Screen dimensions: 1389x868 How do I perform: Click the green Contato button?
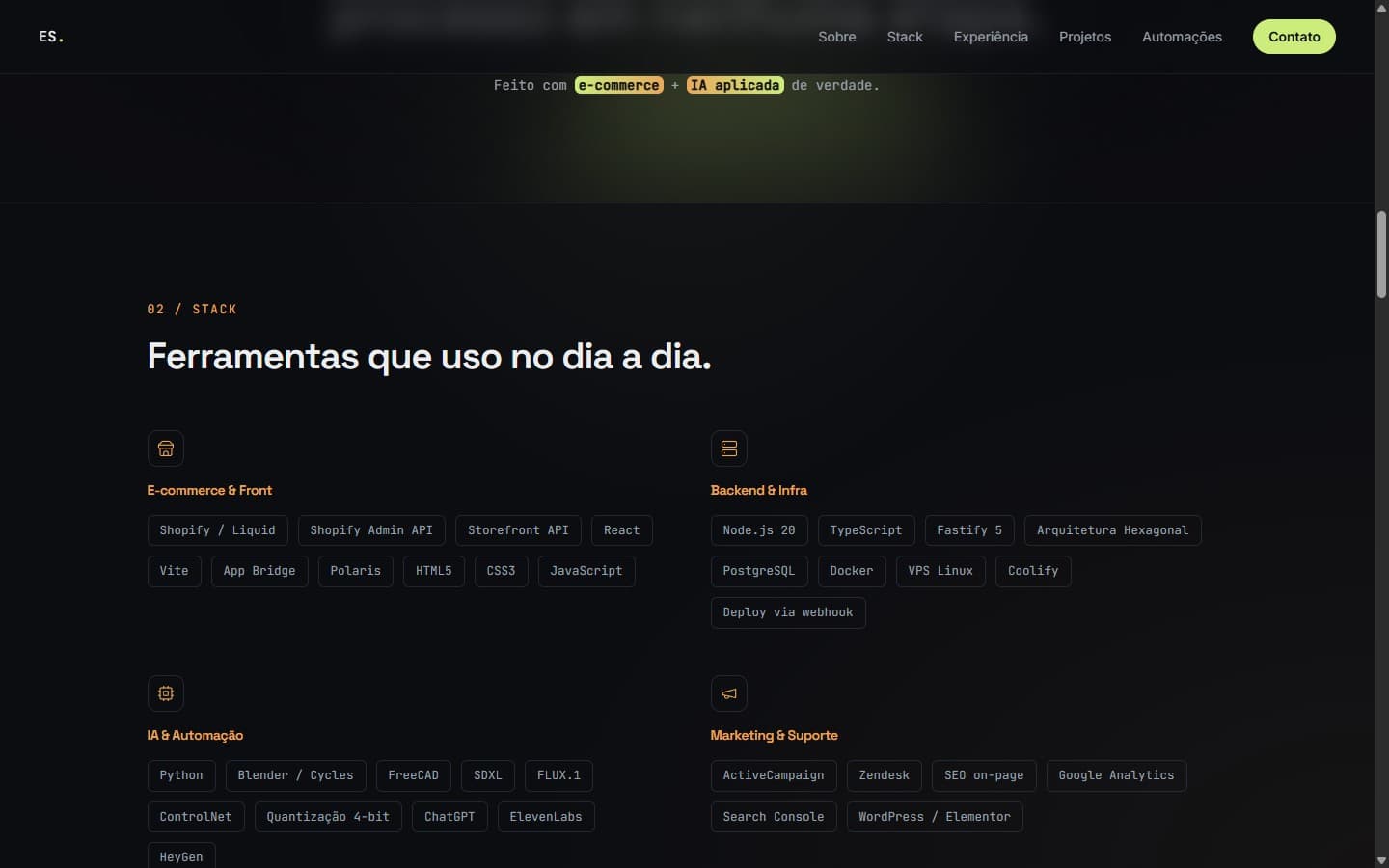pos(1294,37)
